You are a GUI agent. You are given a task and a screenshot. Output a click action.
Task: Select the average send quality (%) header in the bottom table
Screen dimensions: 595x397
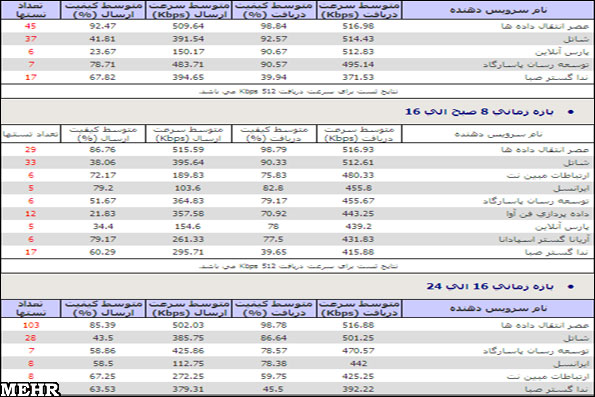pos(103,309)
